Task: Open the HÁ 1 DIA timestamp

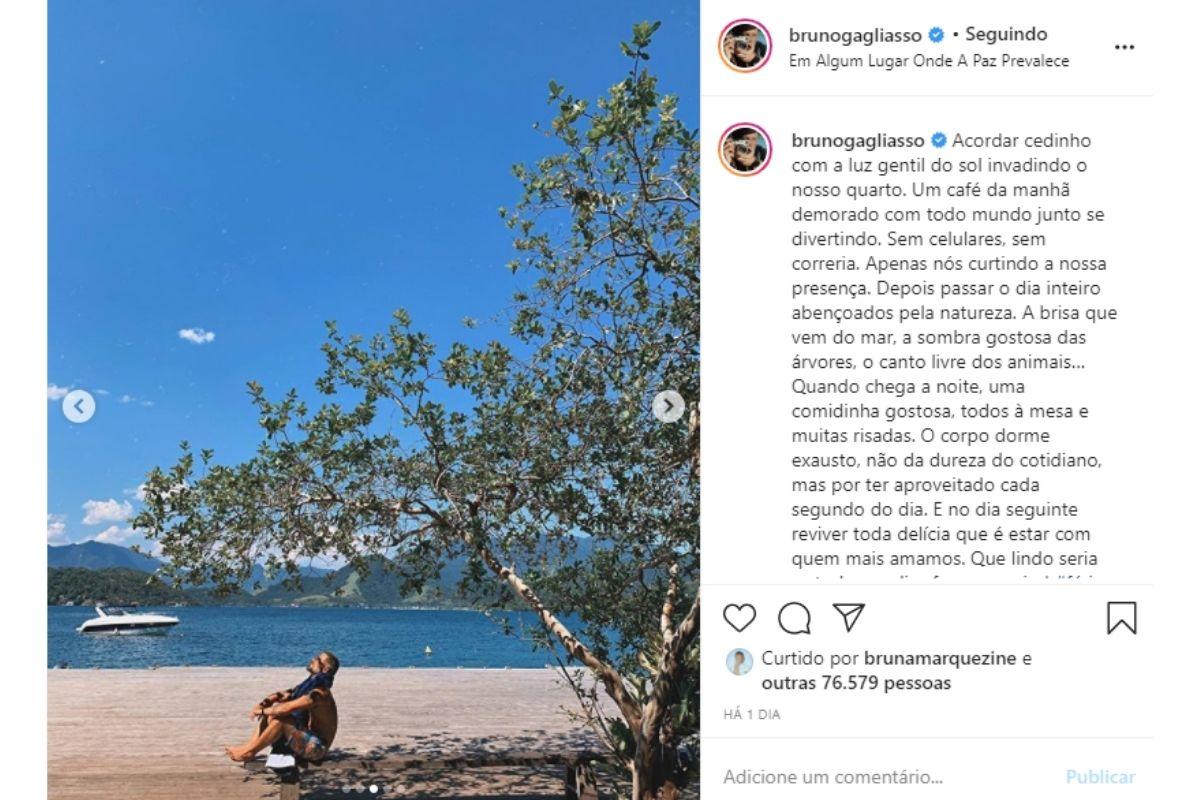Action: point(752,715)
